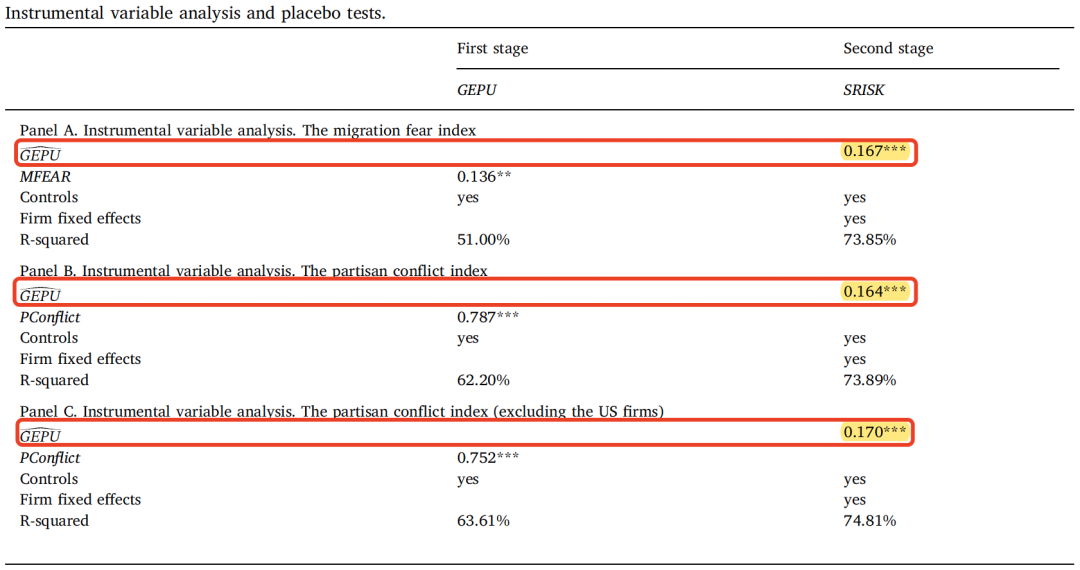This screenshot has width=1080, height=570.
Task: Click the highlighted 0.167*** coefficient in Panel A
Action: [875, 151]
